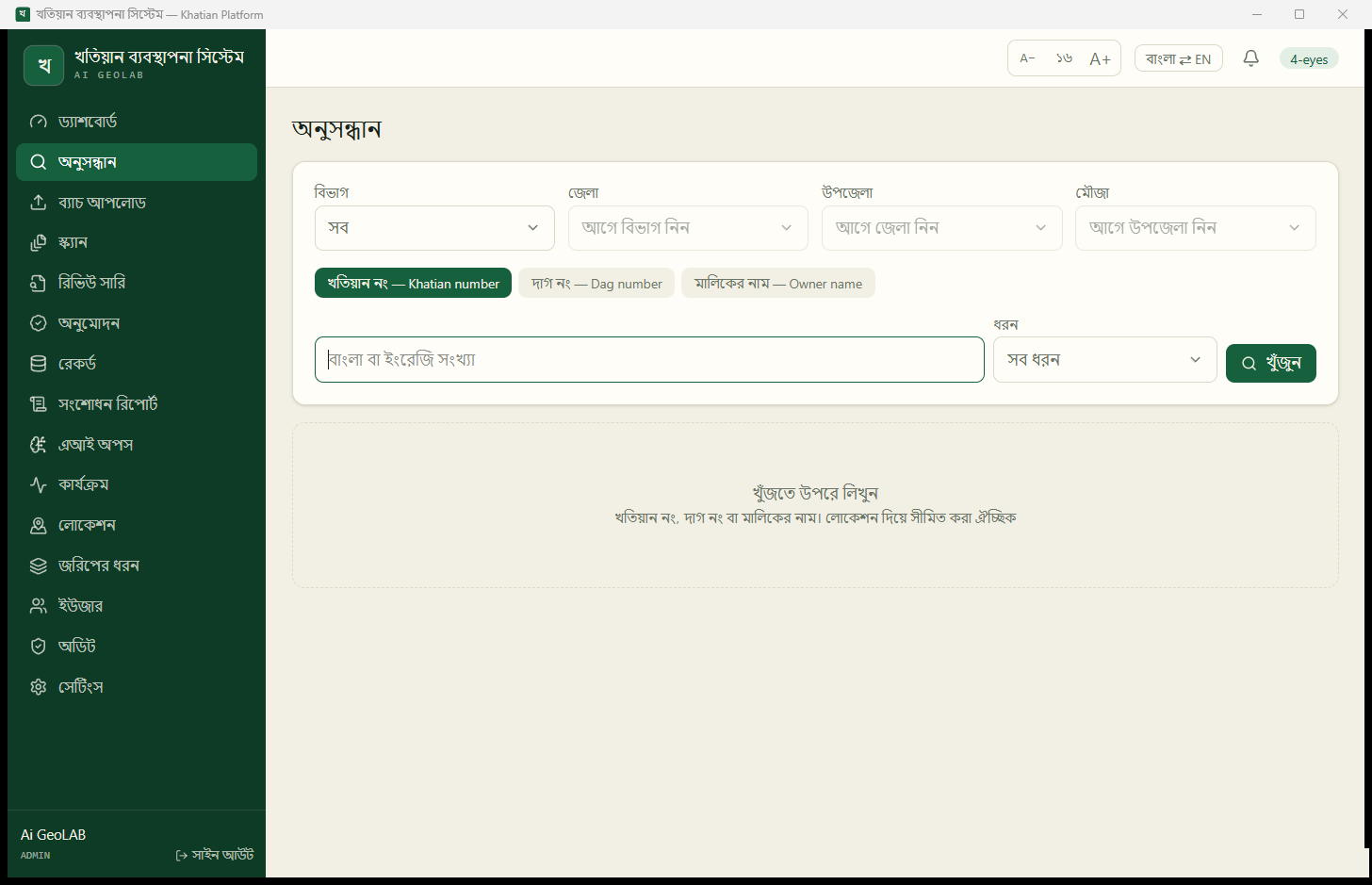1372x885 pixels.
Task: Click the খুঁজুন search button
Action: tap(1271, 364)
